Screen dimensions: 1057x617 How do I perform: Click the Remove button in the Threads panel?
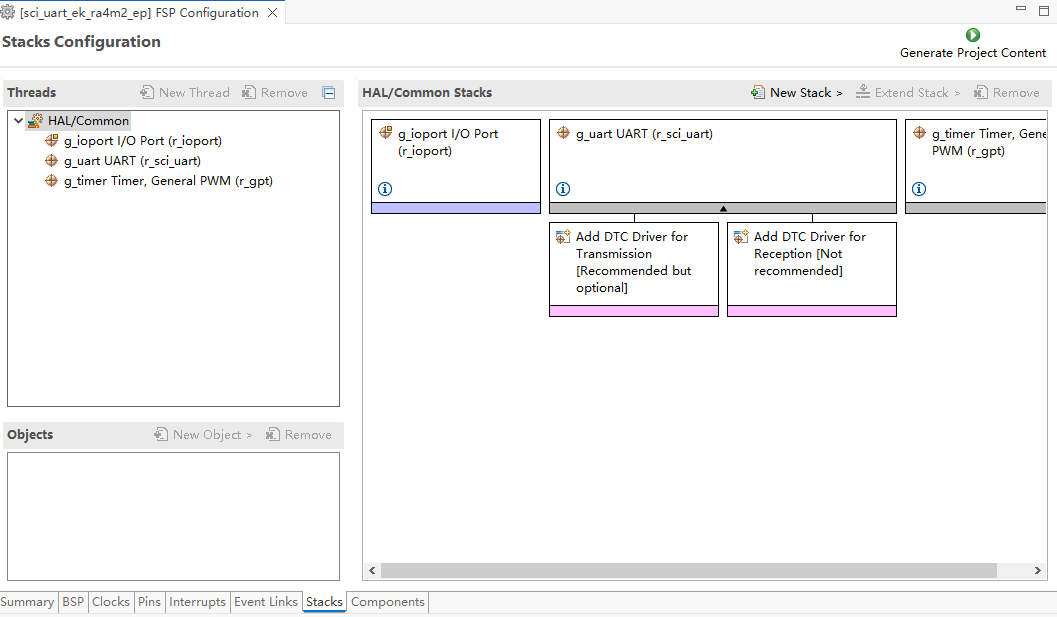(x=274, y=92)
